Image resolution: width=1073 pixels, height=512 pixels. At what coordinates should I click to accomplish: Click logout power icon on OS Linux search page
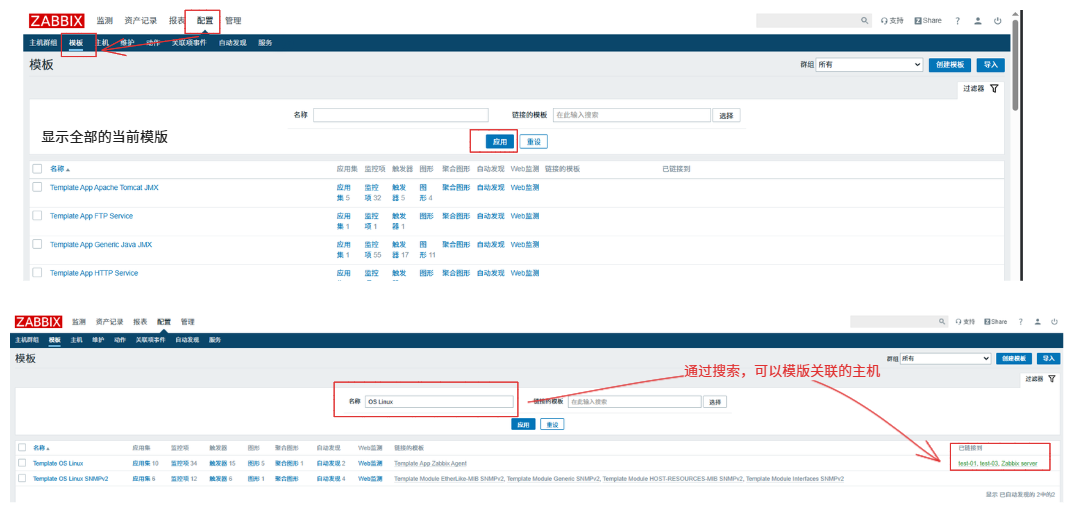point(1054,321)
